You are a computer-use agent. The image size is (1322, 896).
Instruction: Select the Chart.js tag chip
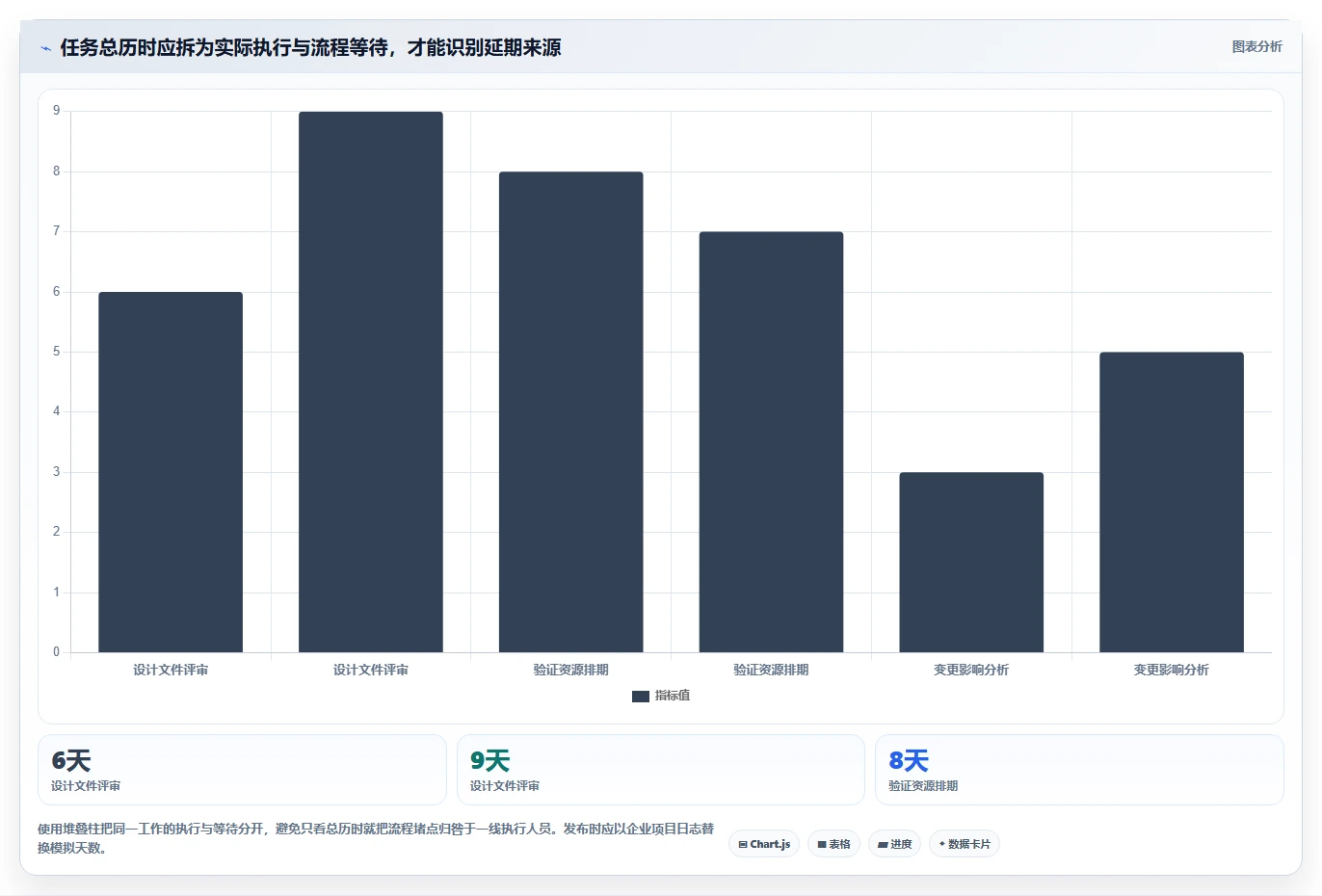pyautogui.click(x=764, y=844)
